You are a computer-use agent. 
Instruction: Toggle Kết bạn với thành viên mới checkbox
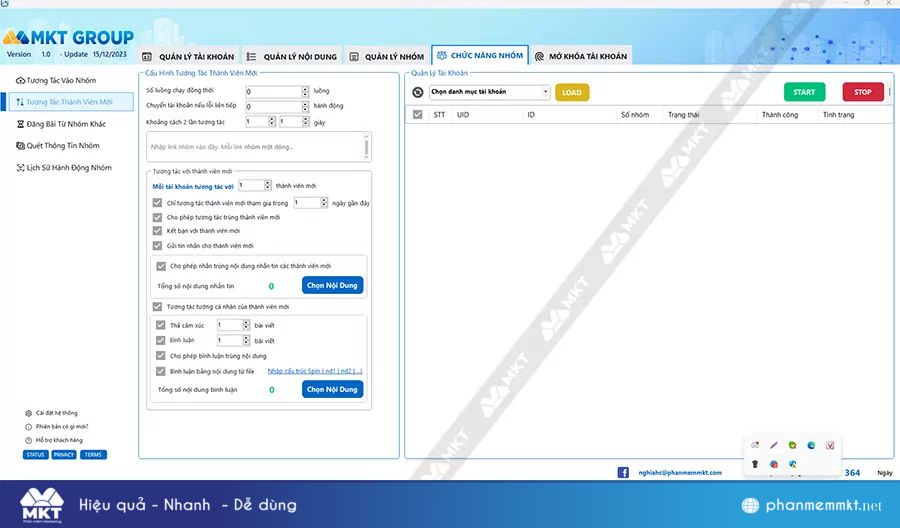157,231
